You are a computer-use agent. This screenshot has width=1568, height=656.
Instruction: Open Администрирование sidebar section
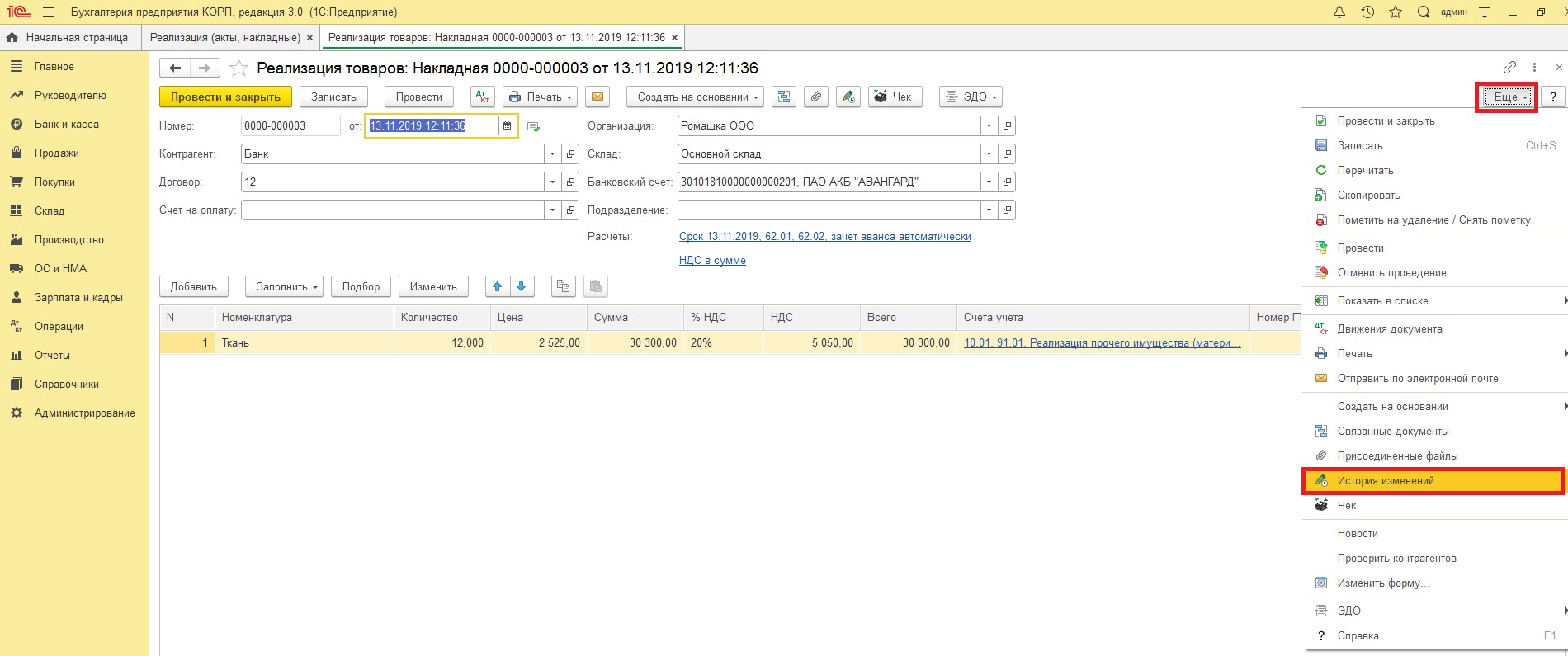(x=84, y=413)
